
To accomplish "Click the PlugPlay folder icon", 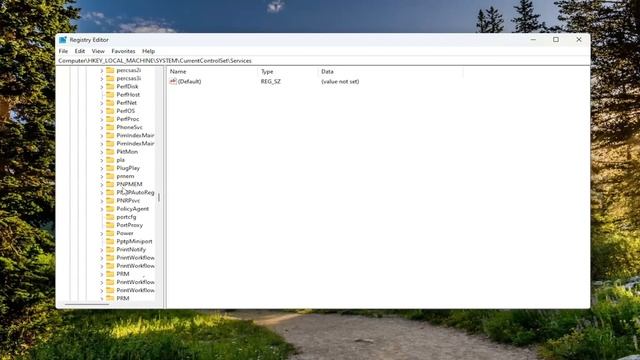I will coord(110,168).
